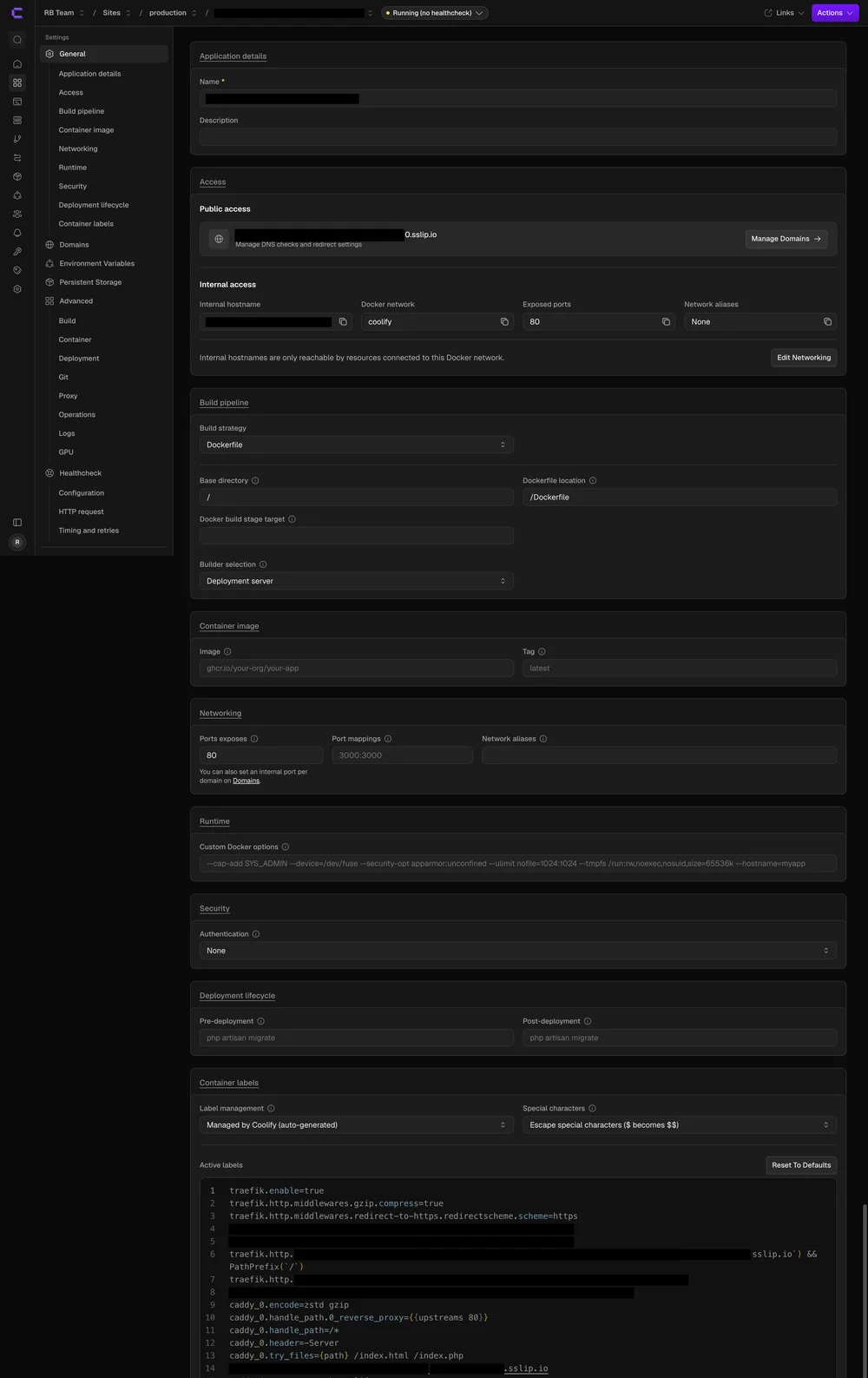
Task: Open the gear Settings icon in the rail
Action: pyautogui.click(x=17, y=289)
